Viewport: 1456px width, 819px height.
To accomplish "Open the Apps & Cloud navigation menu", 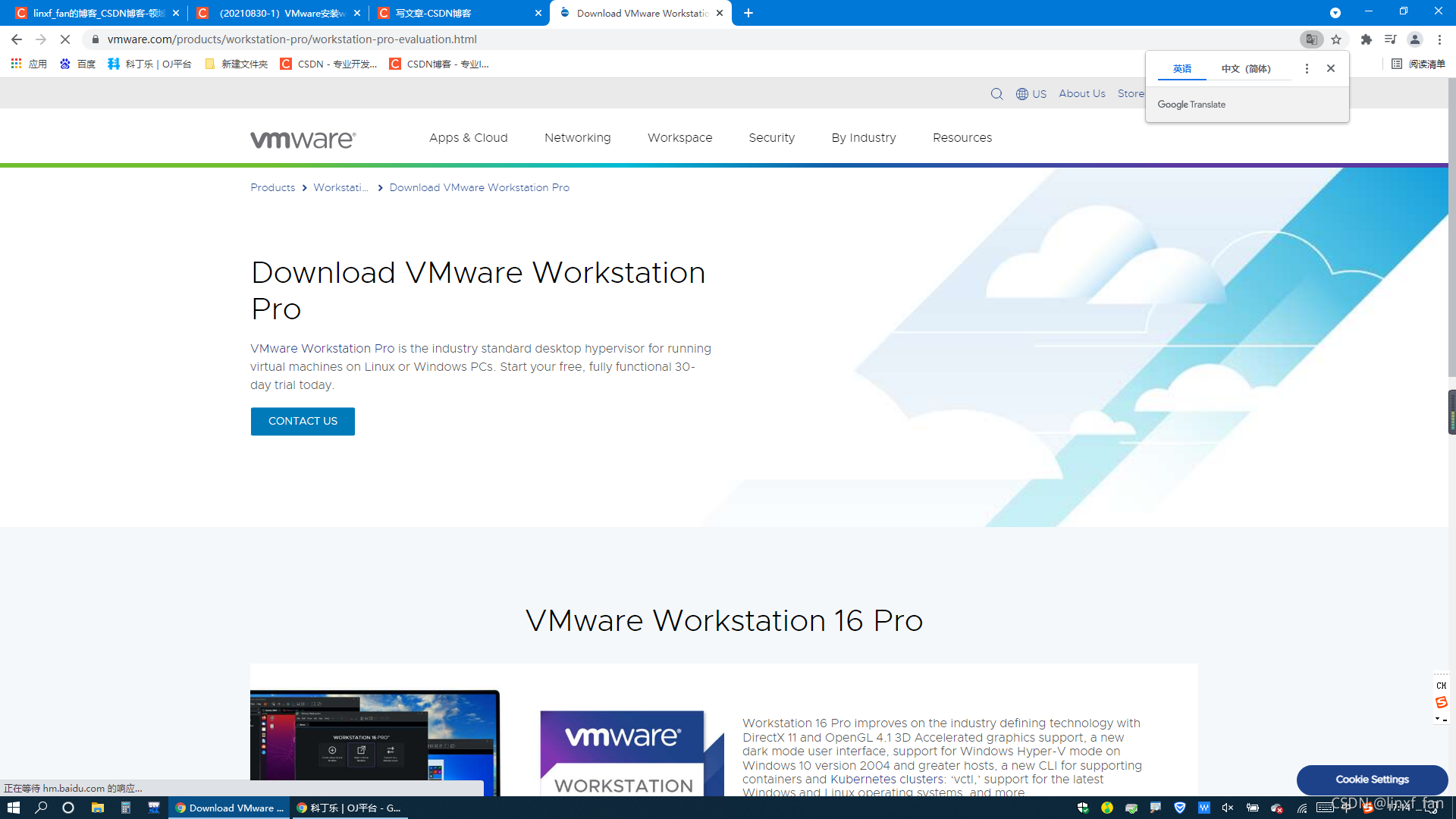I will pyautogui.click(x=468, y=137).
